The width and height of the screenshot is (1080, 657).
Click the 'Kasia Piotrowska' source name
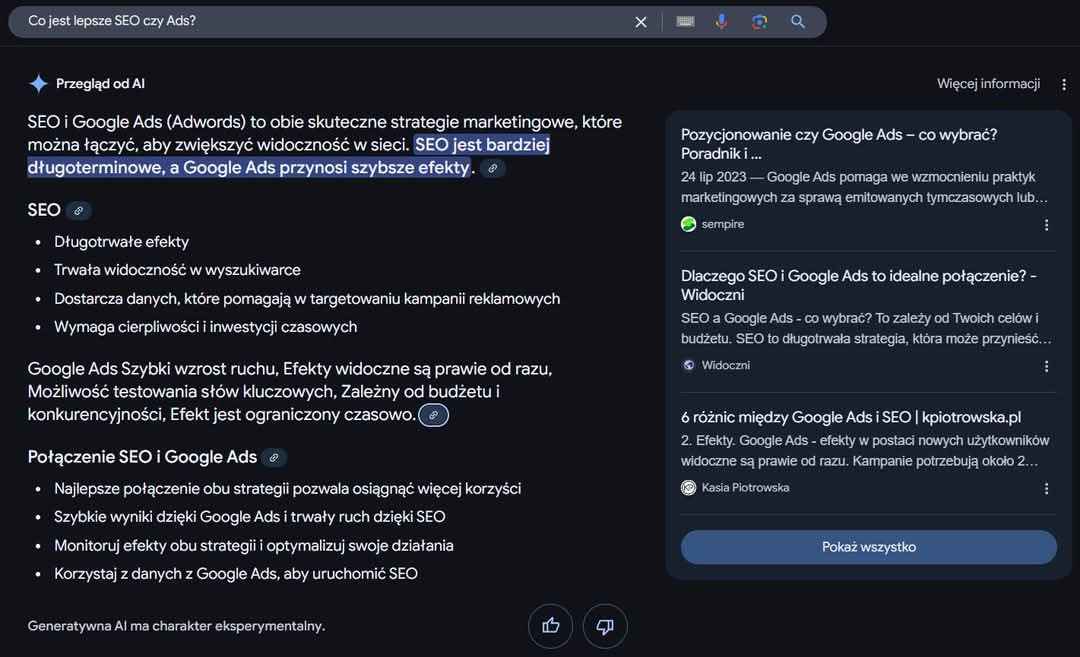(x=745, y=488)
